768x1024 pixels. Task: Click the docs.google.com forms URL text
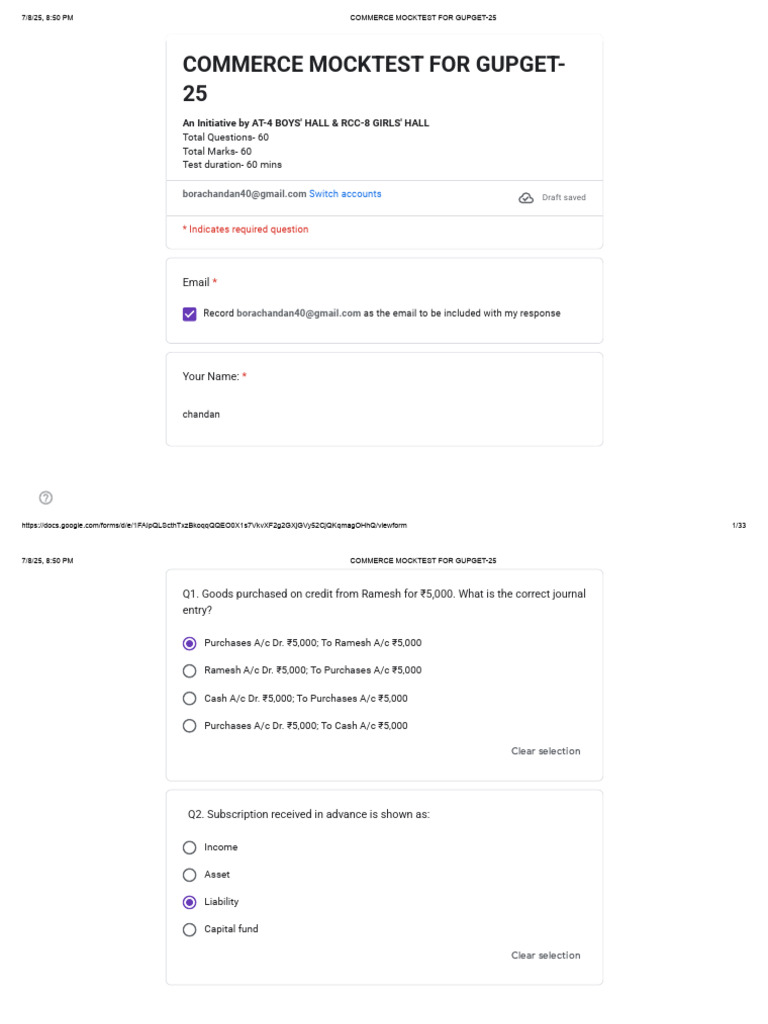click(214, 525)
